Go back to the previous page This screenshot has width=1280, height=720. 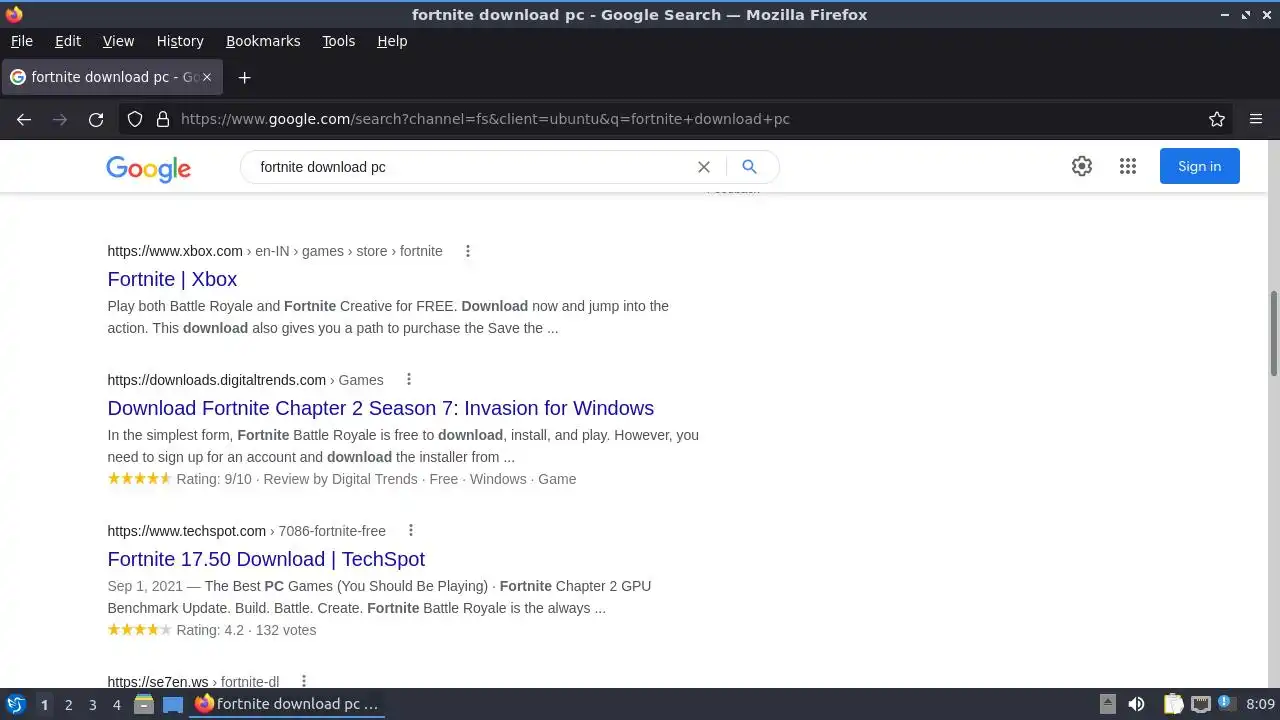pos(24,119)
